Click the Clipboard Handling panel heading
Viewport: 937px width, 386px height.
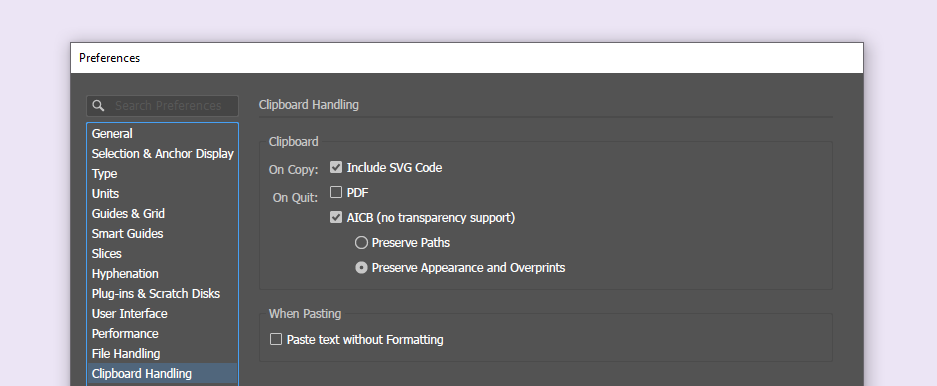point(308,105)
